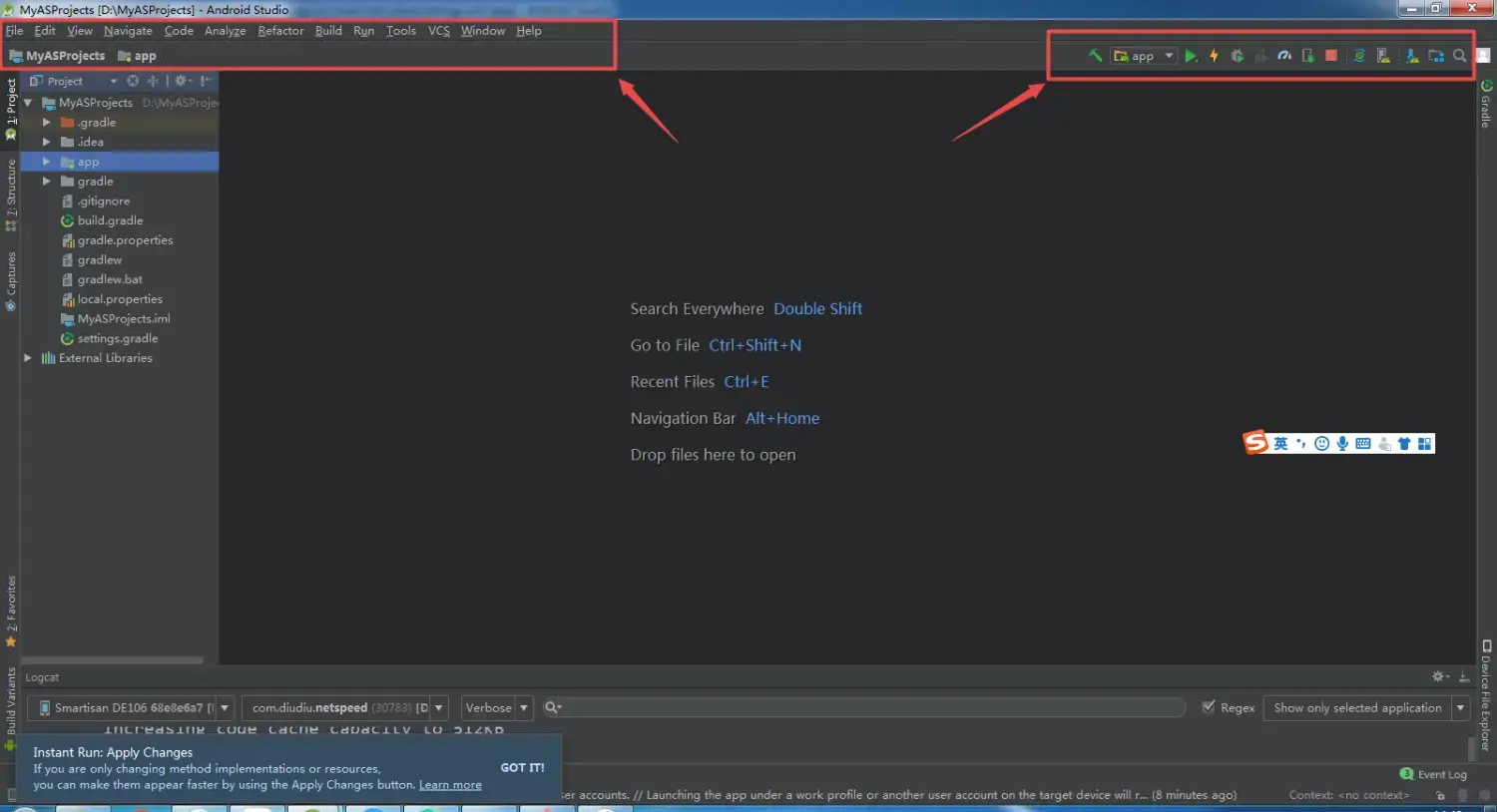Open the Smartisan DE106 device dropdown
Image resolution: width=1497 pixels, height=812 pixels.
click(x=226, y=707)
